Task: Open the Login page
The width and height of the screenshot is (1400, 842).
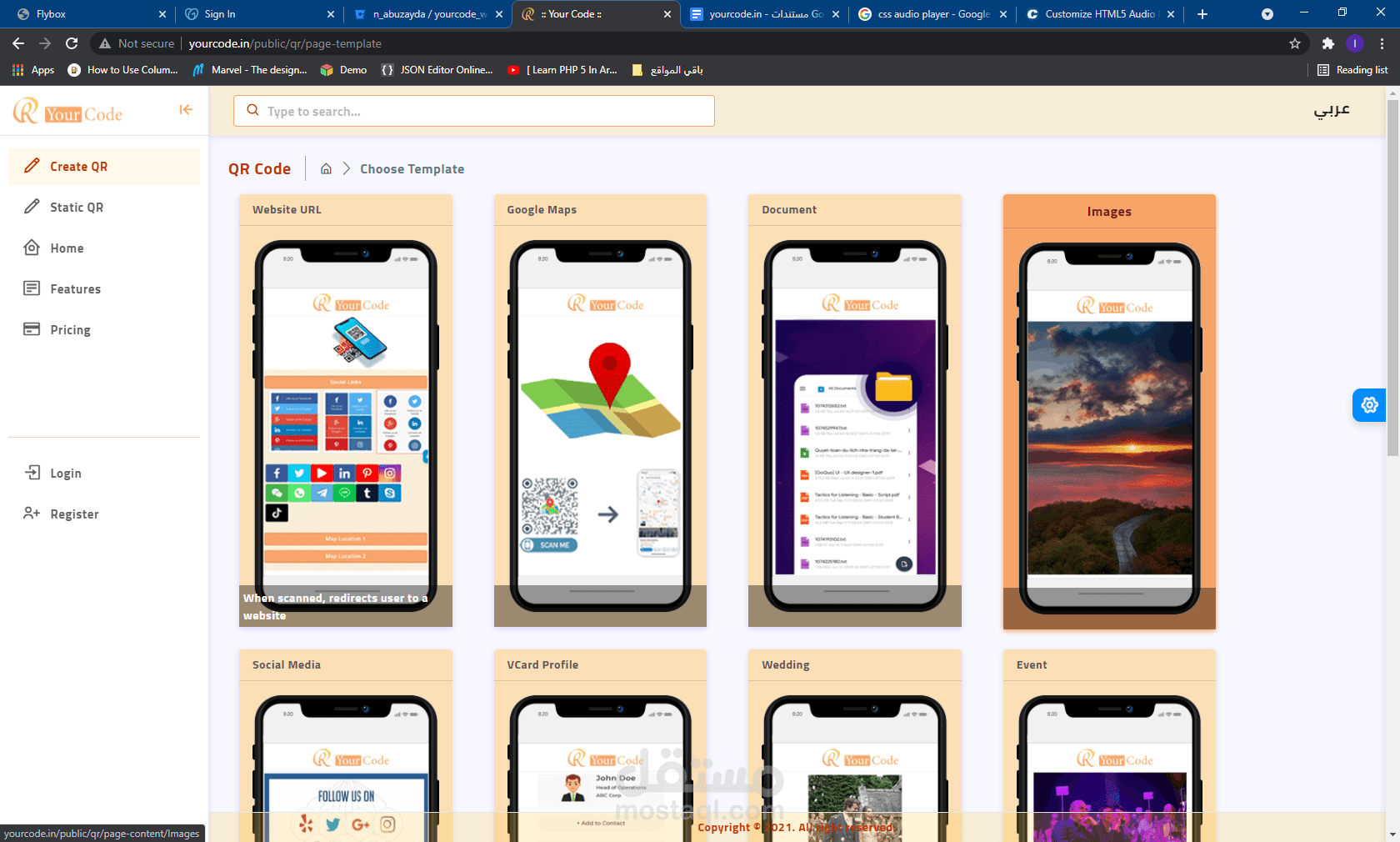Action: point(104,474)
